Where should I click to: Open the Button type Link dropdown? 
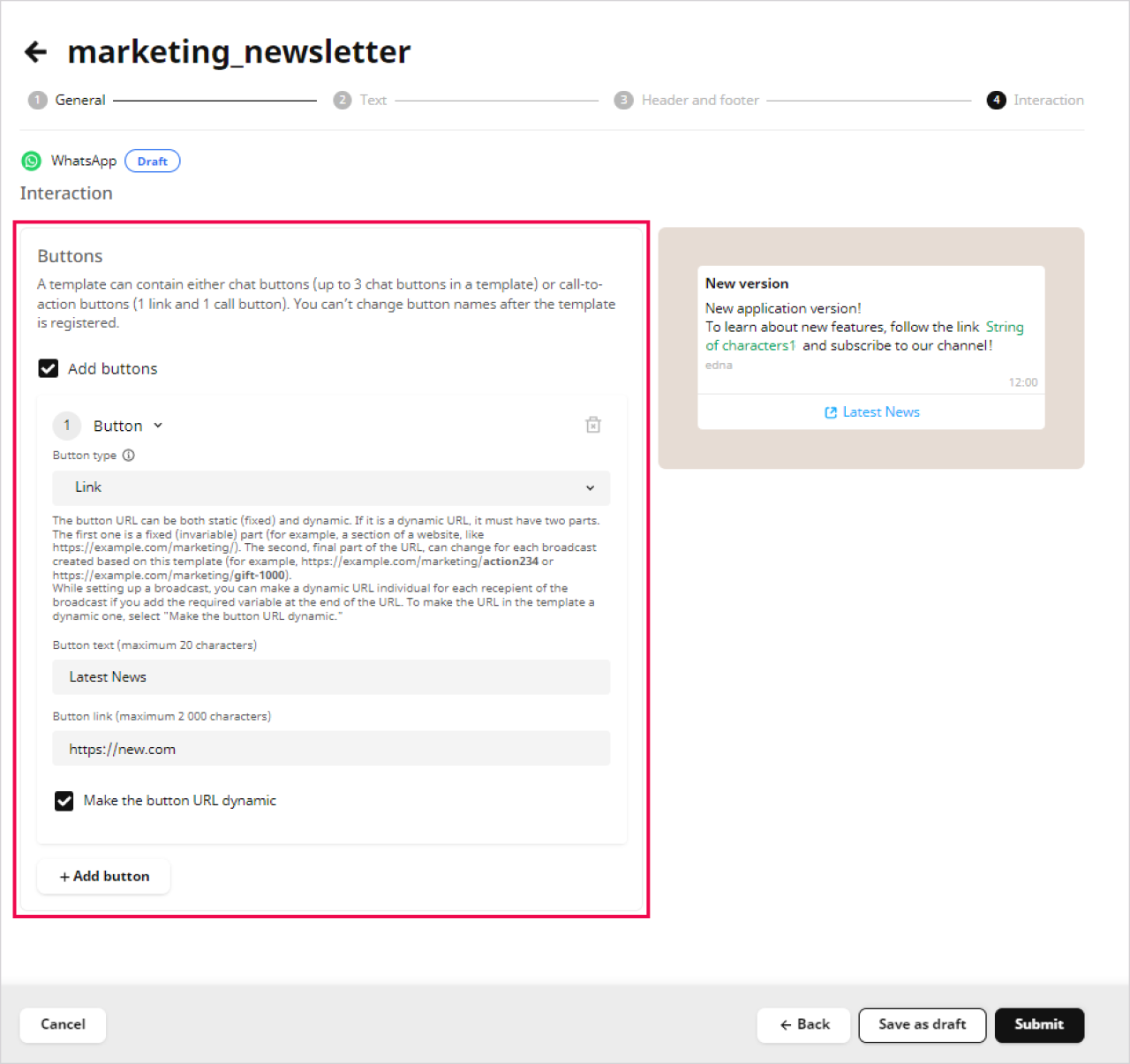click(331, 487)
